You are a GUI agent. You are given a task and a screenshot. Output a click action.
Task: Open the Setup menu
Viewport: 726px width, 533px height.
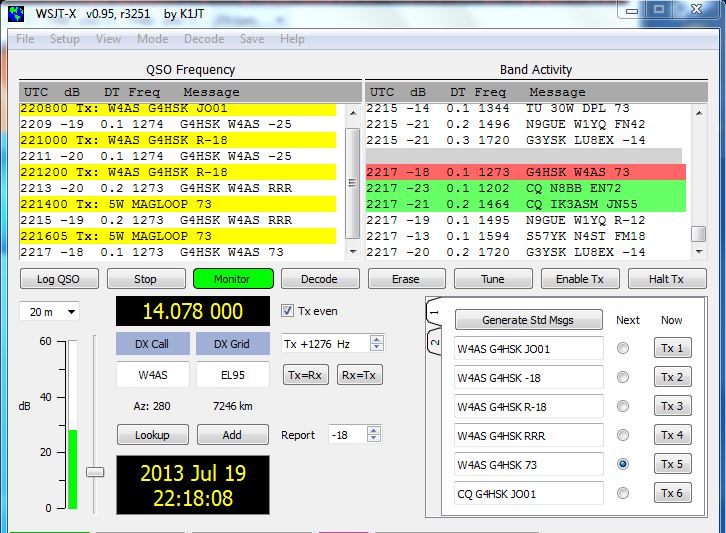[x=65, y=39]
